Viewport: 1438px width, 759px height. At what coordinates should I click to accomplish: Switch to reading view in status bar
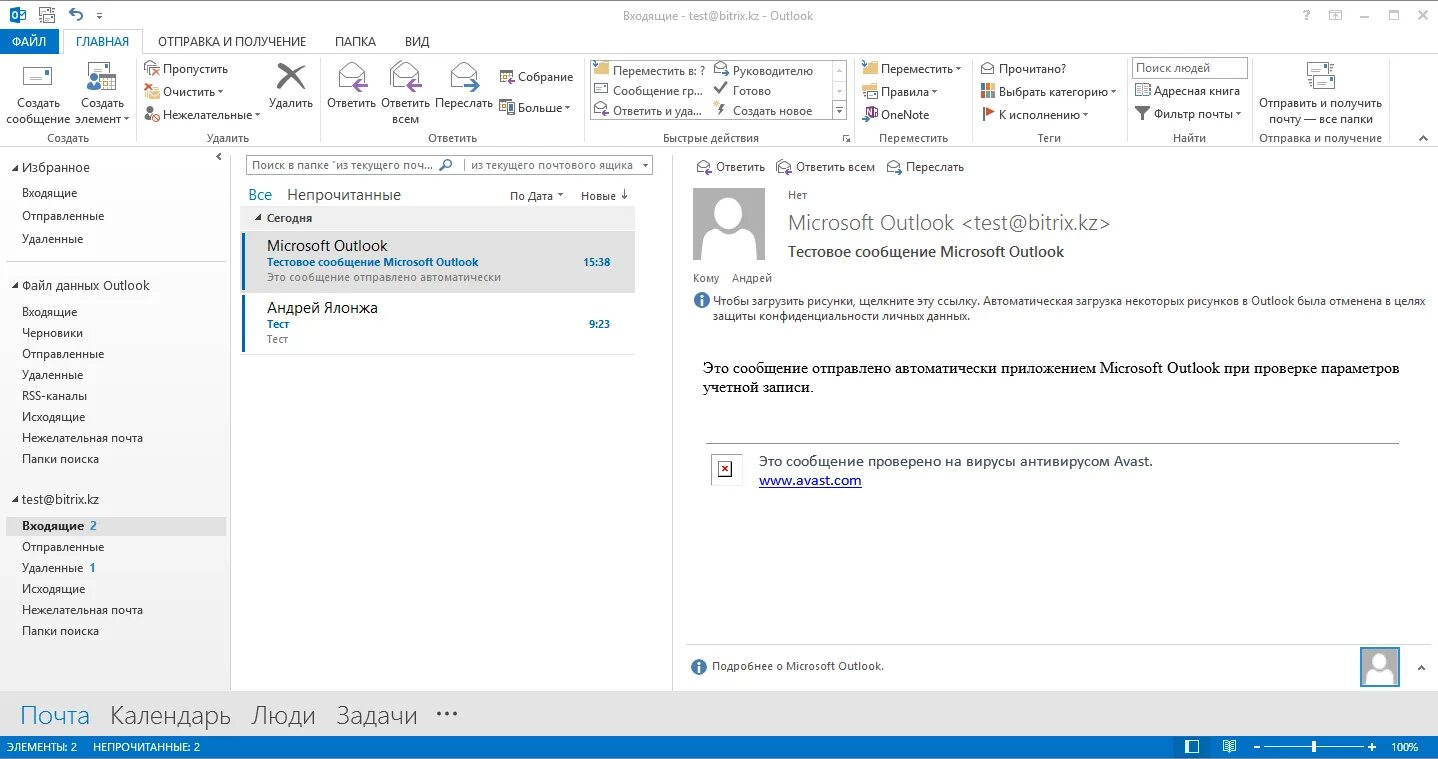[x=1229, y=747]
